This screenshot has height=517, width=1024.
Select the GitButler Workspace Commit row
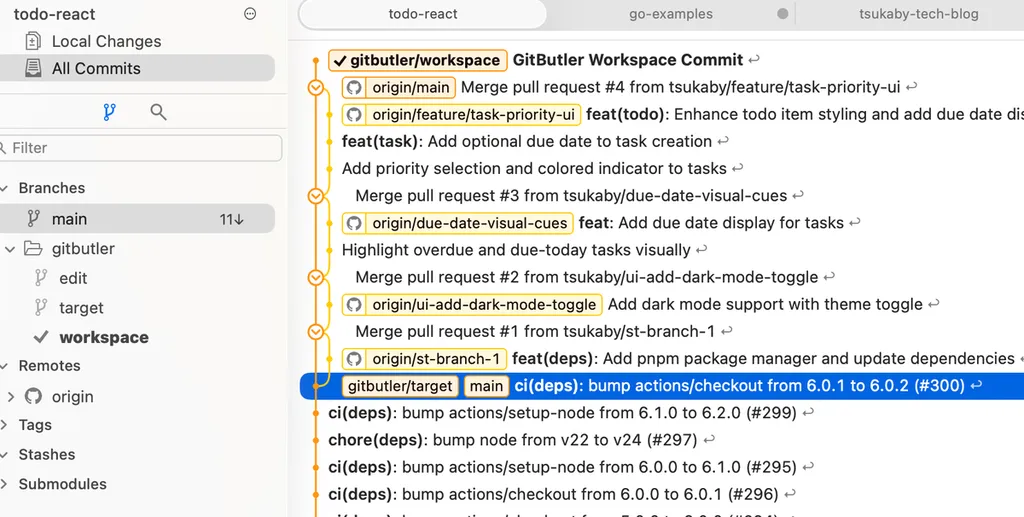pos(628,60)
